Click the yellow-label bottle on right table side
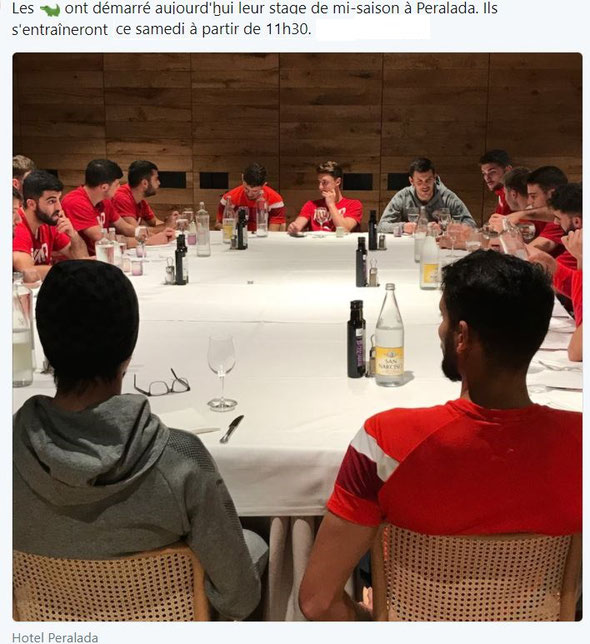 click(x=430, y=259)
